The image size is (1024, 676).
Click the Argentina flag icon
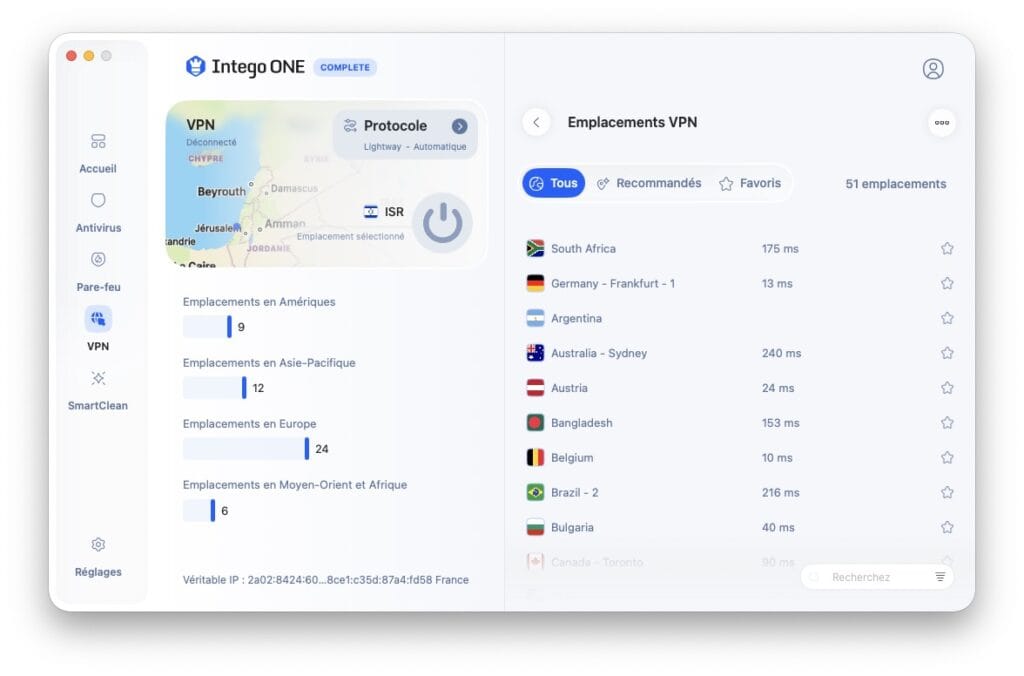click(535, 318)
